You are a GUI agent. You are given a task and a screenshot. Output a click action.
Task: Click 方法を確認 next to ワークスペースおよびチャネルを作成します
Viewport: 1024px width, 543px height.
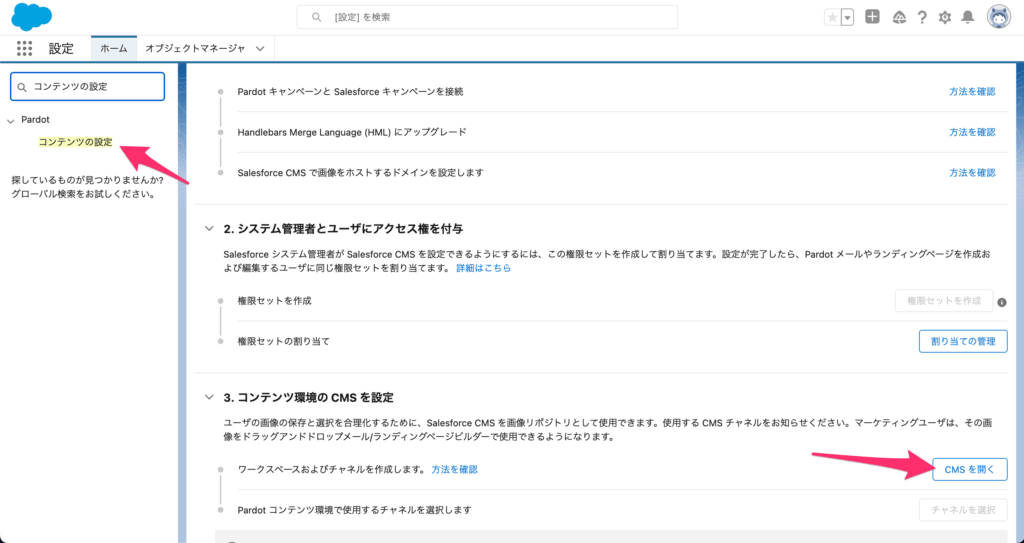coord(455,469)
